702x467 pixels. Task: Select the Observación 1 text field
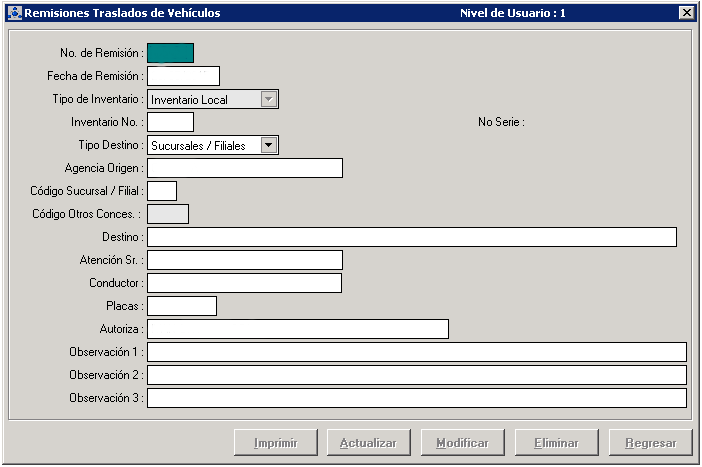(416, 352)
